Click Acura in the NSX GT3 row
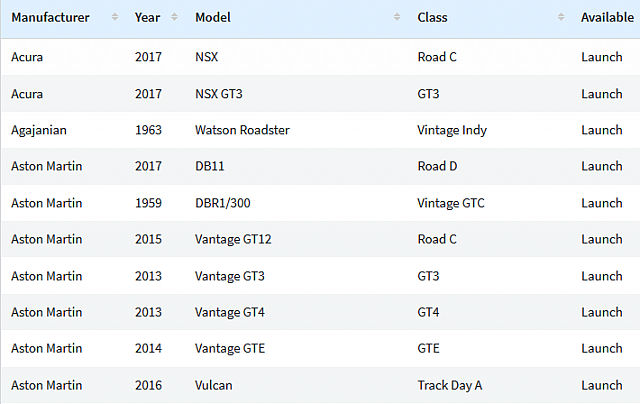Screen dimensions: 640x404 tap(27, 94)
